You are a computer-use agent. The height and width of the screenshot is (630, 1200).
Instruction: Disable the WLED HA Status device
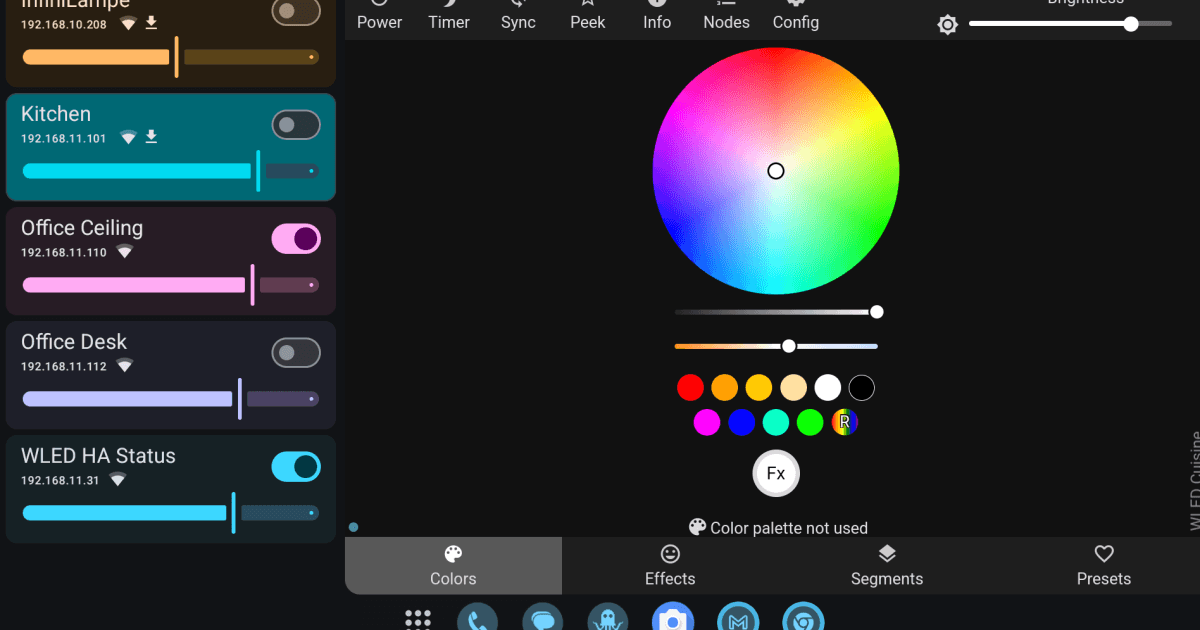296,466
